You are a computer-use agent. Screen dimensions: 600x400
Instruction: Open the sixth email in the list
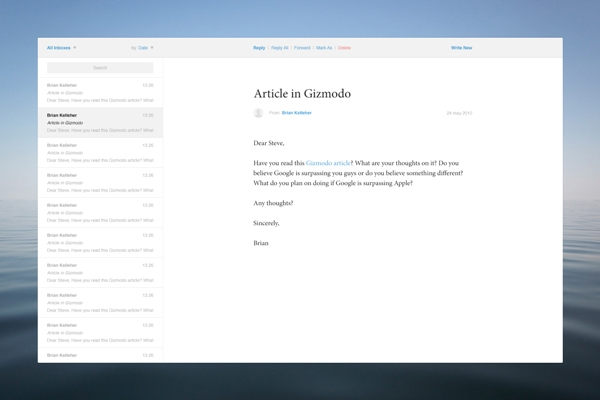[x=100, y=243]
